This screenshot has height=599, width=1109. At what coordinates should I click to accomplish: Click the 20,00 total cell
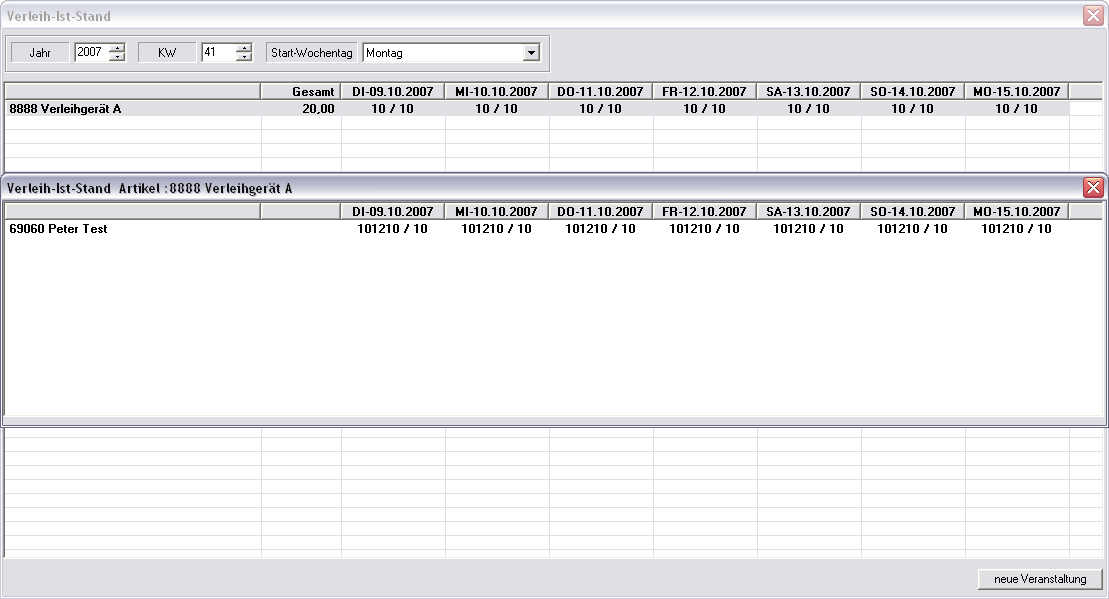317,109
